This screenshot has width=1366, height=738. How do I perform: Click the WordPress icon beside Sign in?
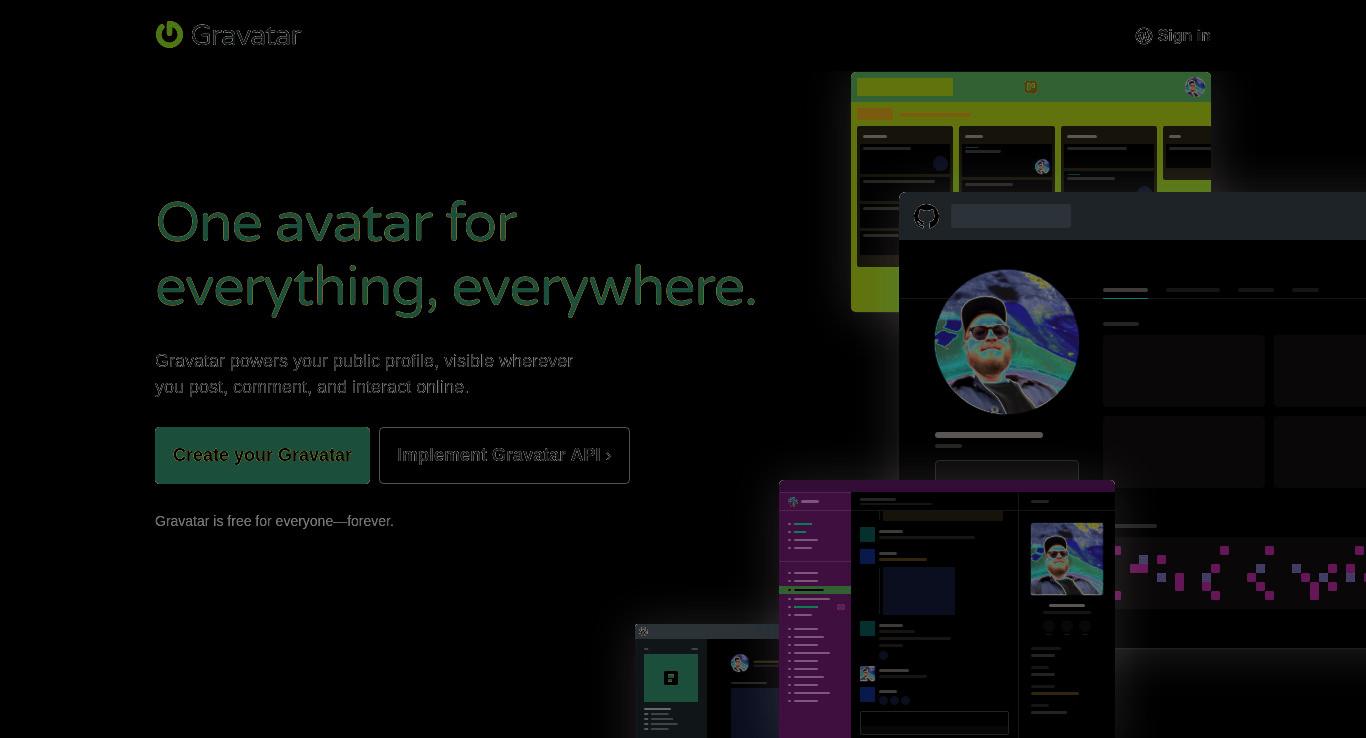click(1144, 36)
